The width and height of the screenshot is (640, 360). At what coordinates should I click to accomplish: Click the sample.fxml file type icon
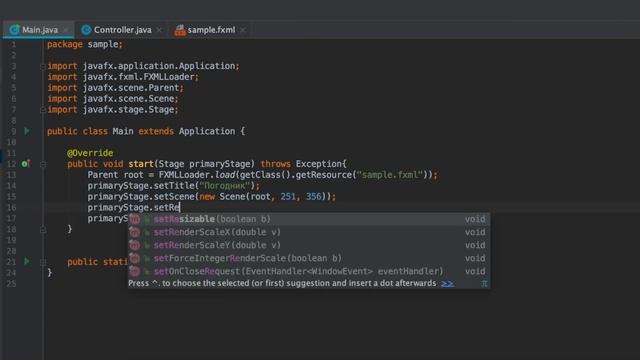click(x=180, y=30)
